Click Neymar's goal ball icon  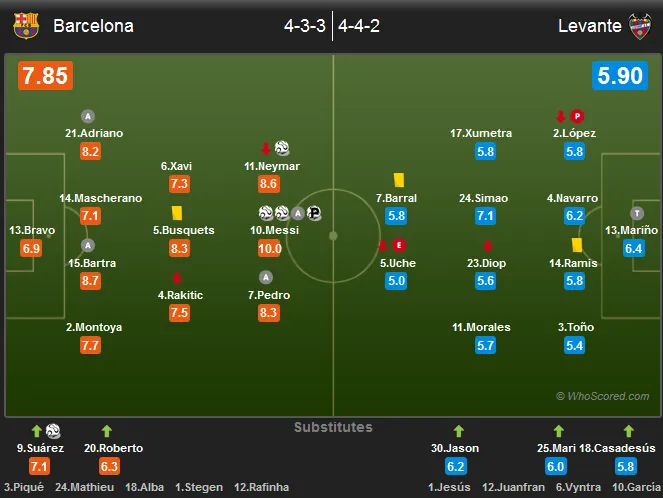pos(282,148)
